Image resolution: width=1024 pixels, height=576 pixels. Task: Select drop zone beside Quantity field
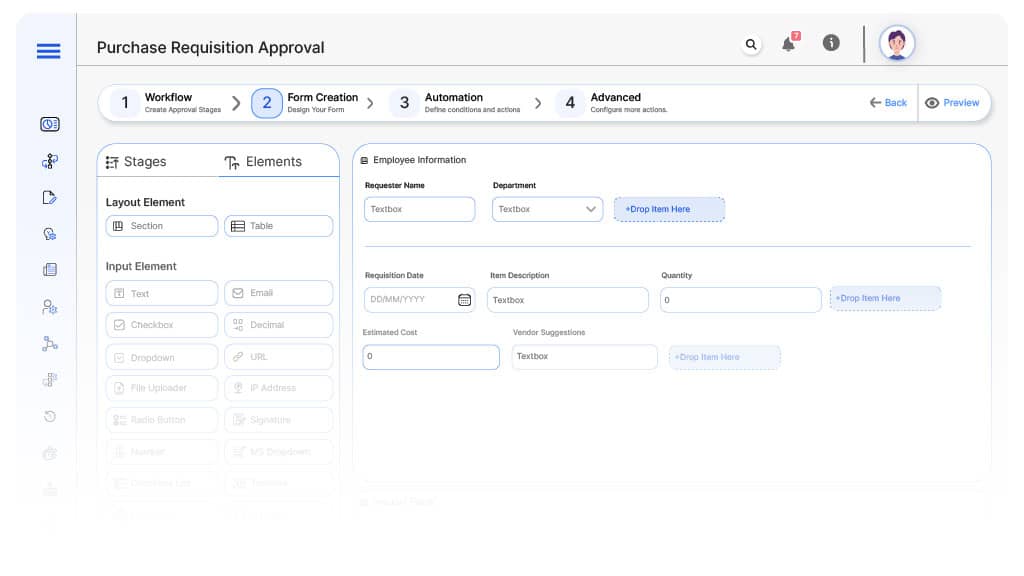click(x=885, y=298)
